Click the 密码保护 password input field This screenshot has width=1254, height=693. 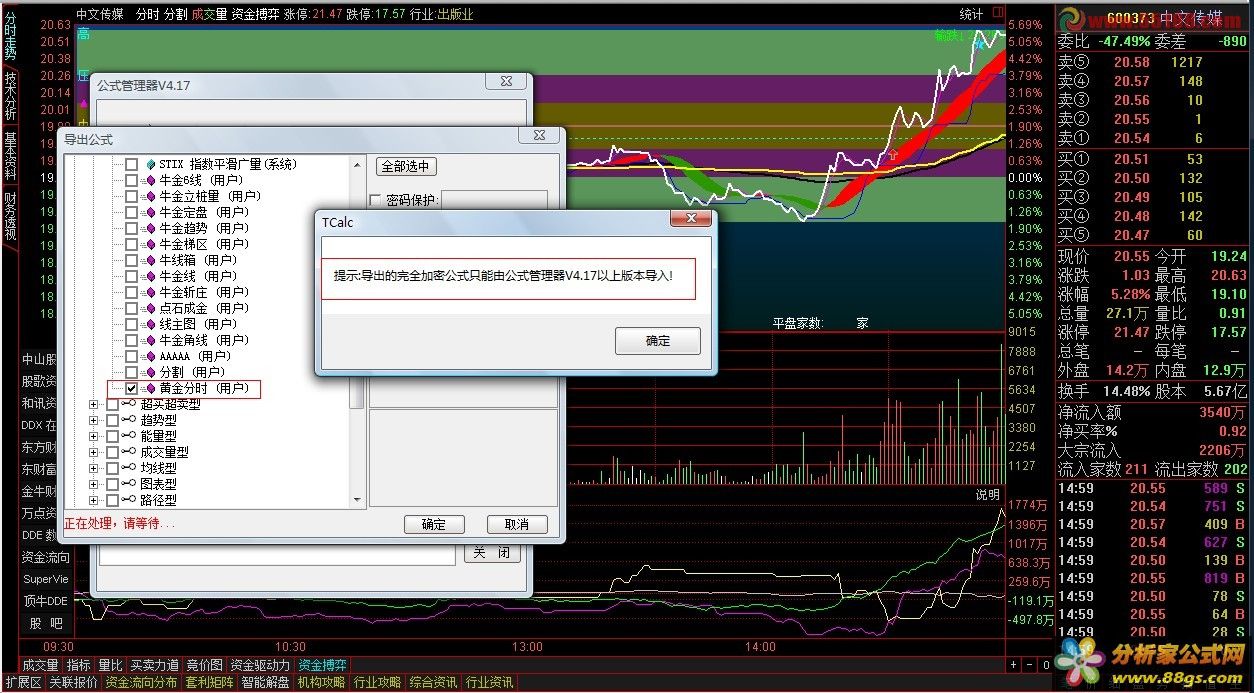pyautogui.click(x=495, y=200)
